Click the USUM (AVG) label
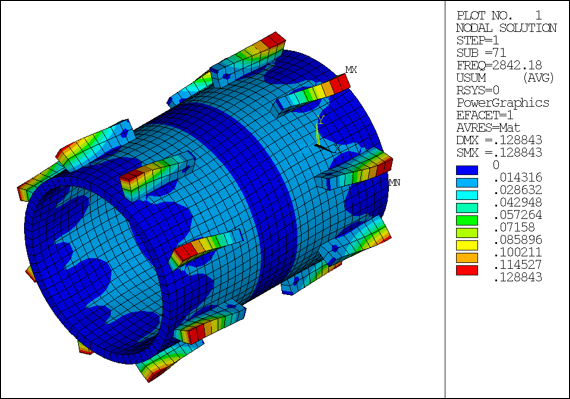This screenshot has width=570, height=399. 505,78
